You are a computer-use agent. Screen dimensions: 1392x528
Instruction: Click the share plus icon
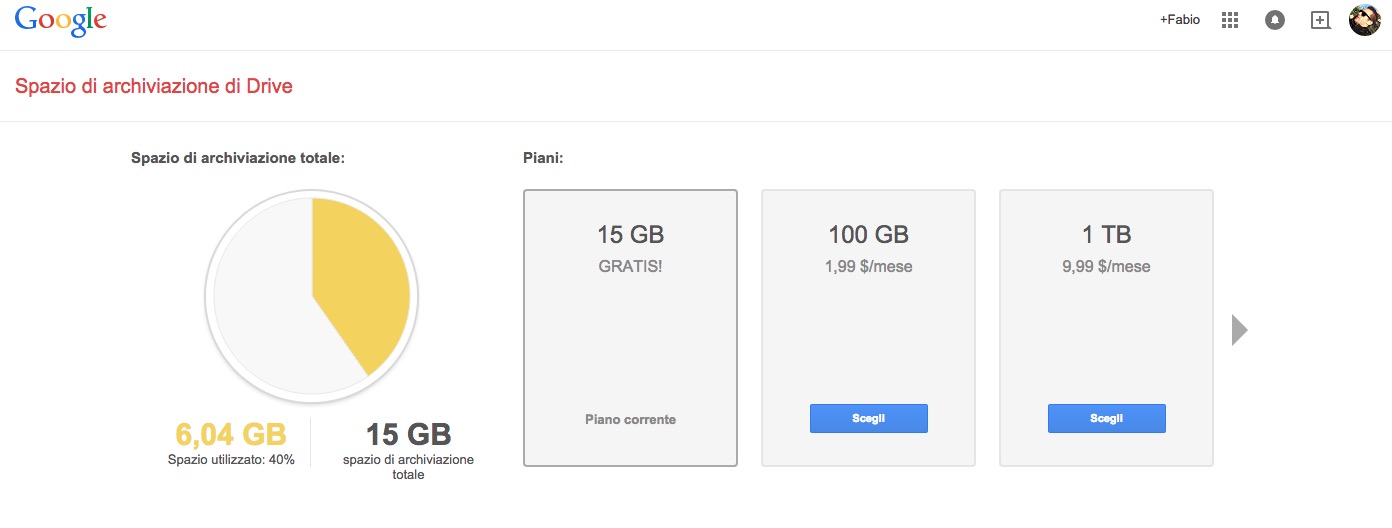(1321, 20)
